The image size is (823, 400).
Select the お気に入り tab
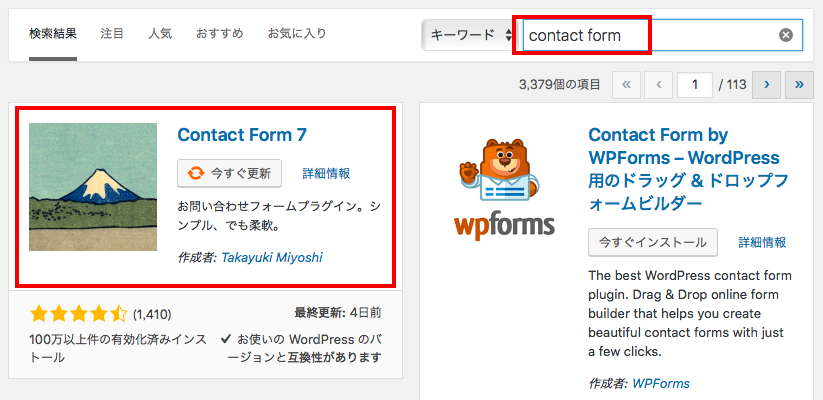pyautogui.click(x=297, y=34)
